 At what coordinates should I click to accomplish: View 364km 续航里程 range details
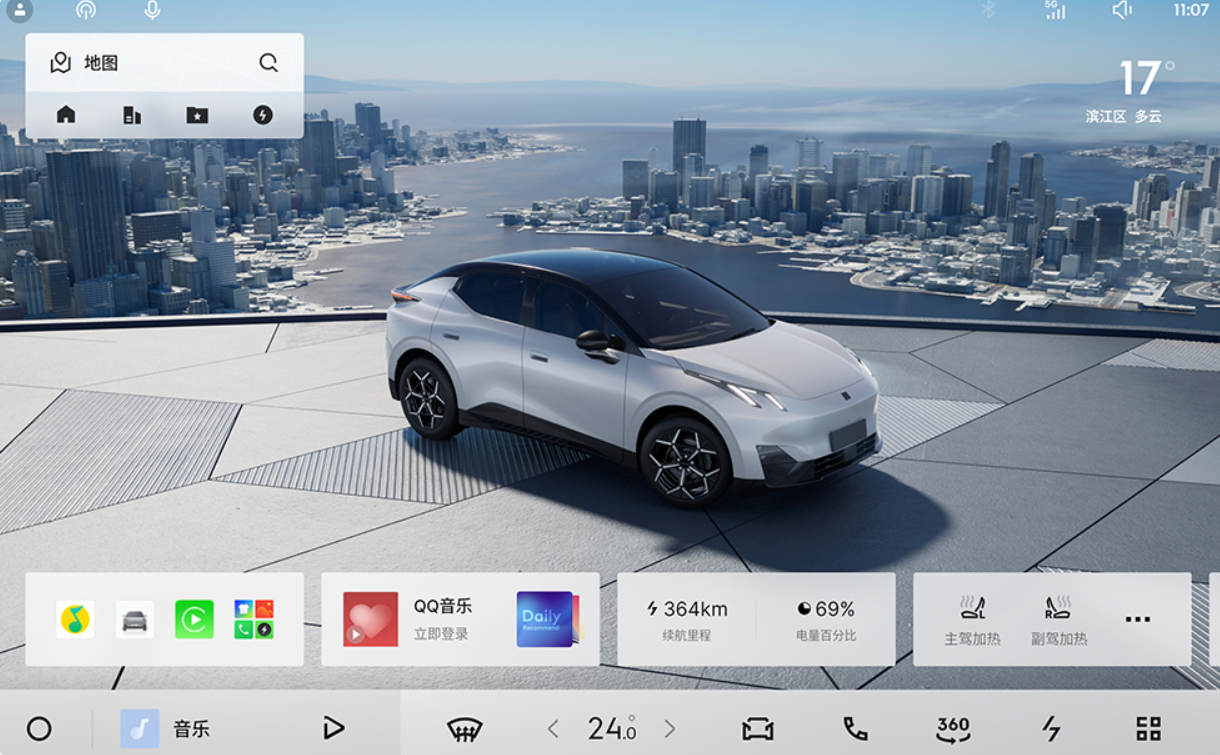pyautogui.click(x=687, y=619)
